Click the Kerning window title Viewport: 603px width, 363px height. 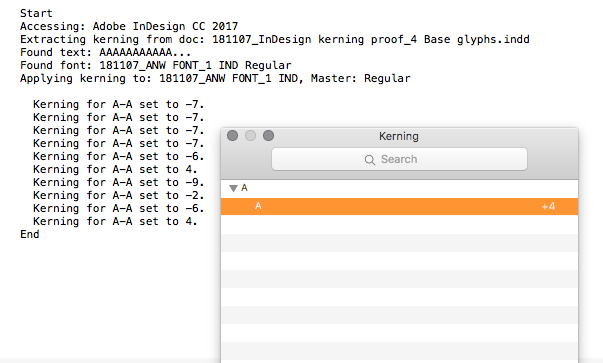399,136
